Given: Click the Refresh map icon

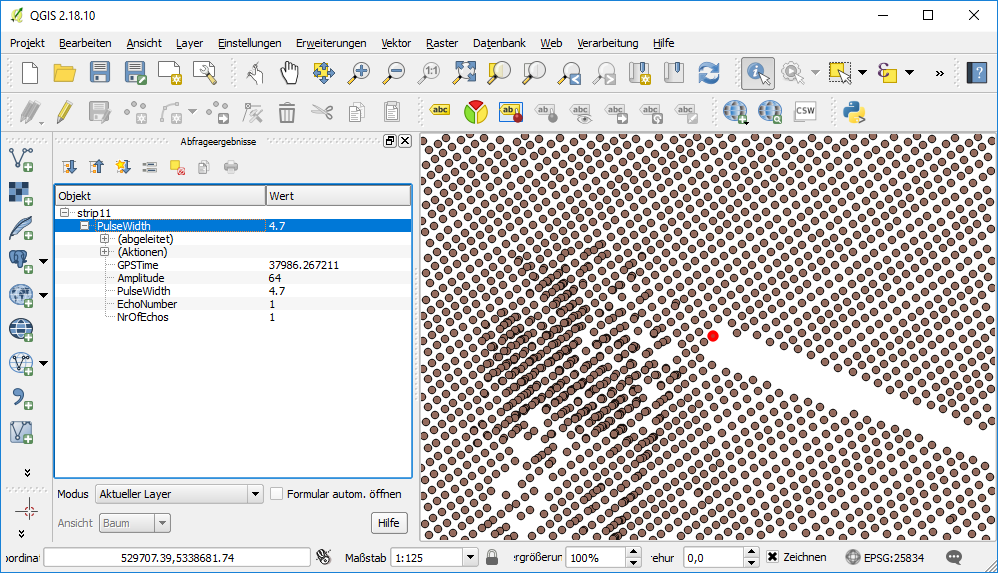Looking at the screenshot, I should tap(709, 72).
